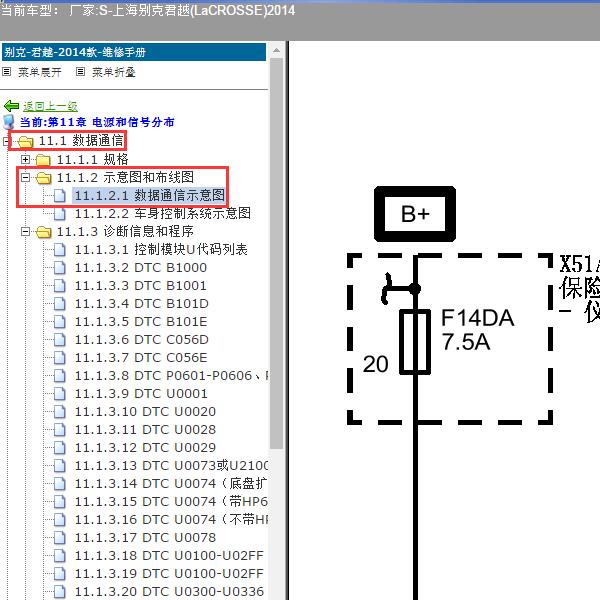Click document icon of 11.1.2.1 数据通信示意图

tap(59, 196)
